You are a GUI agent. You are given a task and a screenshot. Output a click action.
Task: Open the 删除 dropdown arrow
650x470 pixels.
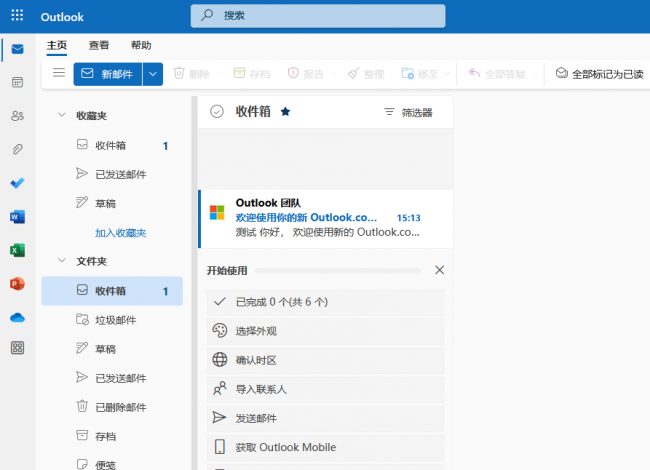(219, 74)
